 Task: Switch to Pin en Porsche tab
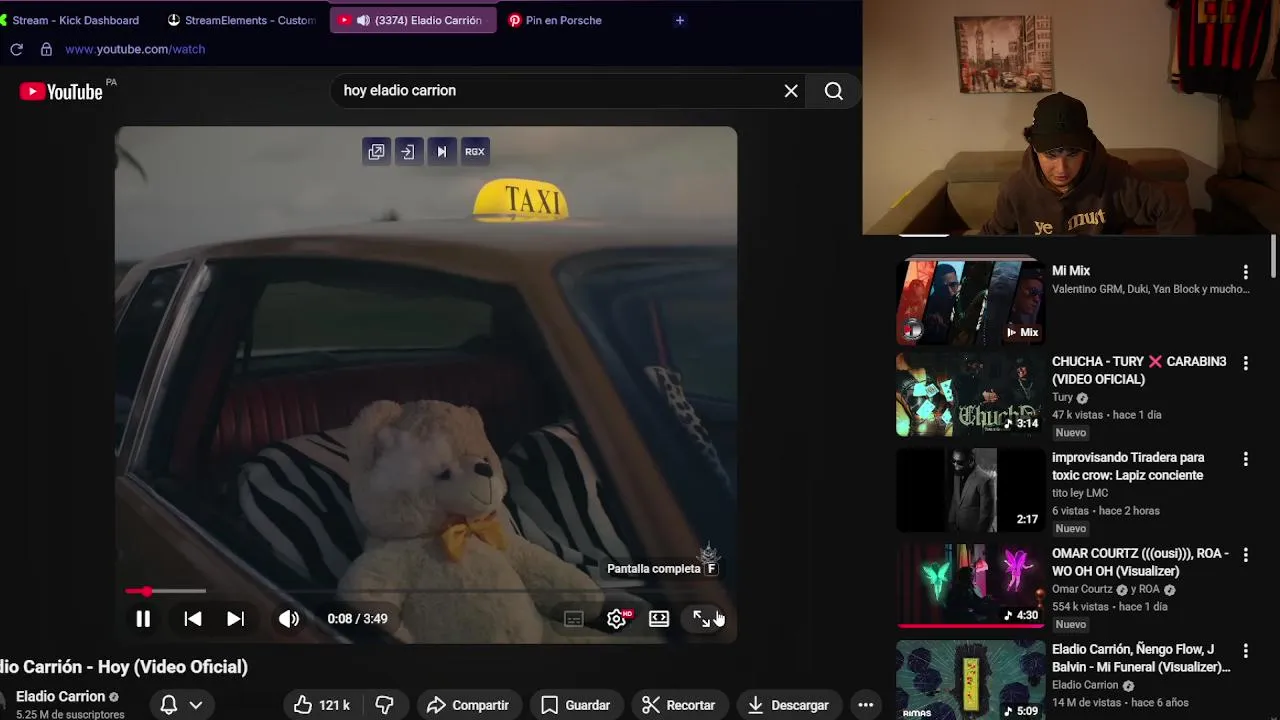(x=555, y=20)
